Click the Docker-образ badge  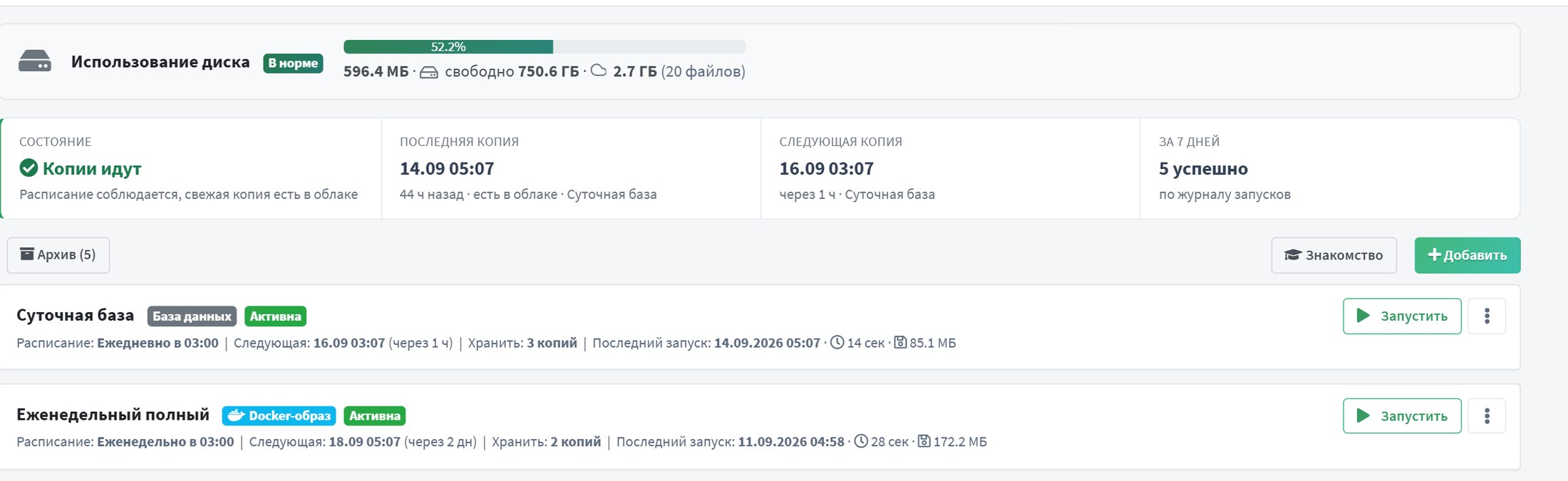pyautogui.click(x=279, y=415)
